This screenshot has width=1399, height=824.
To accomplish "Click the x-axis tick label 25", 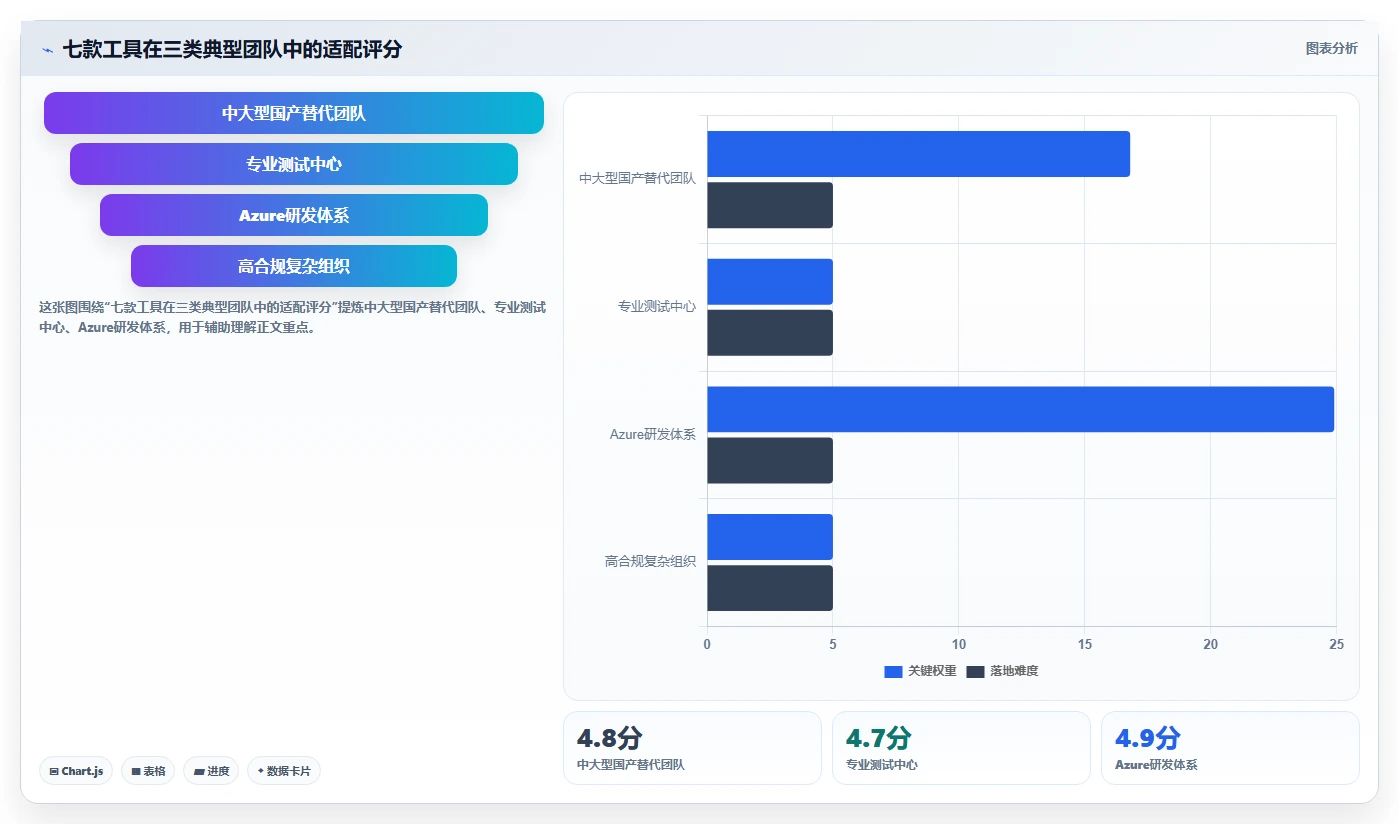I will [x=1336, y=645].
